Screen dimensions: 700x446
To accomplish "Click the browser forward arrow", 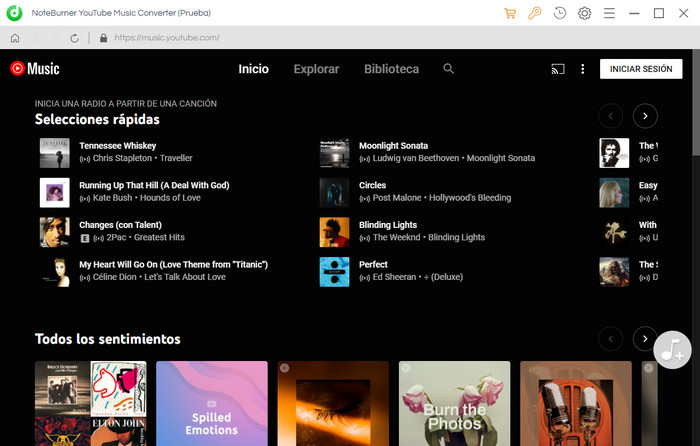I will [x=55, y=38].
